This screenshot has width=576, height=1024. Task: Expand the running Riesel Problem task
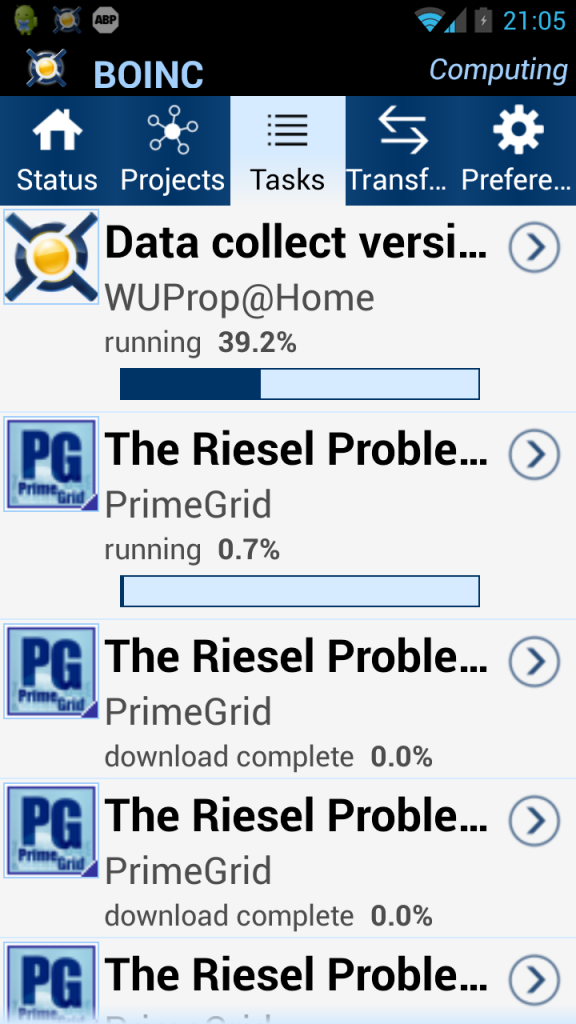point(534,453)
